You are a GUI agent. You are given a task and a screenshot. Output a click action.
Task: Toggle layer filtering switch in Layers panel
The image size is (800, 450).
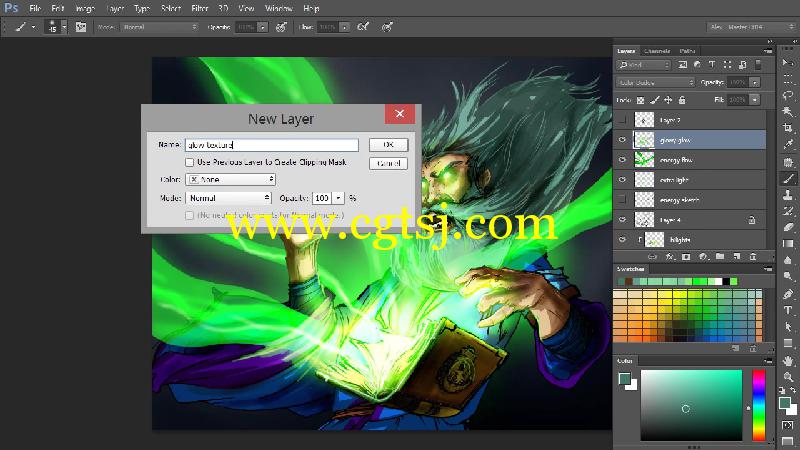point(758,65)
